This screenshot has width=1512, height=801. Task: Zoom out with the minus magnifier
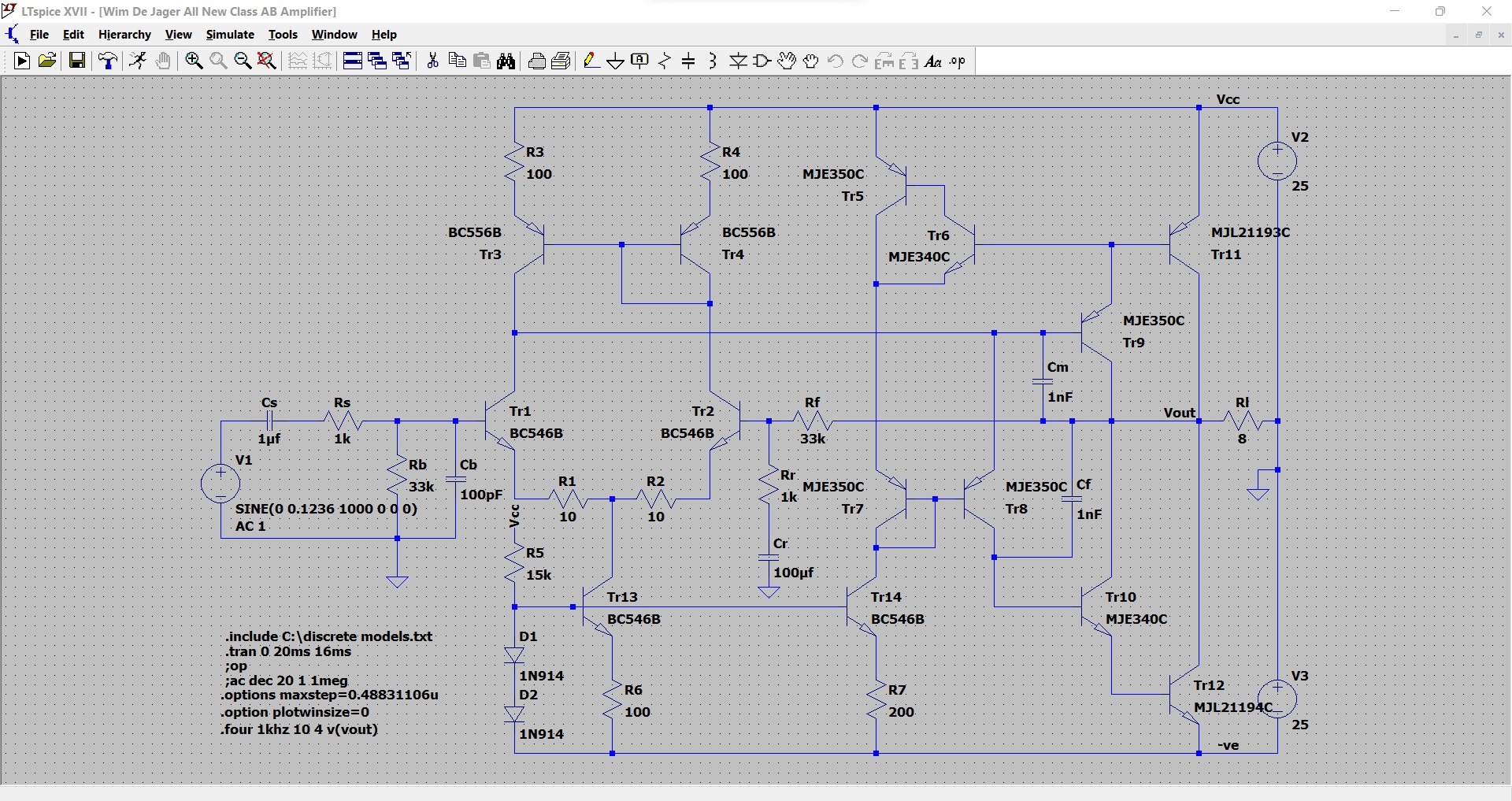[243, 61]
